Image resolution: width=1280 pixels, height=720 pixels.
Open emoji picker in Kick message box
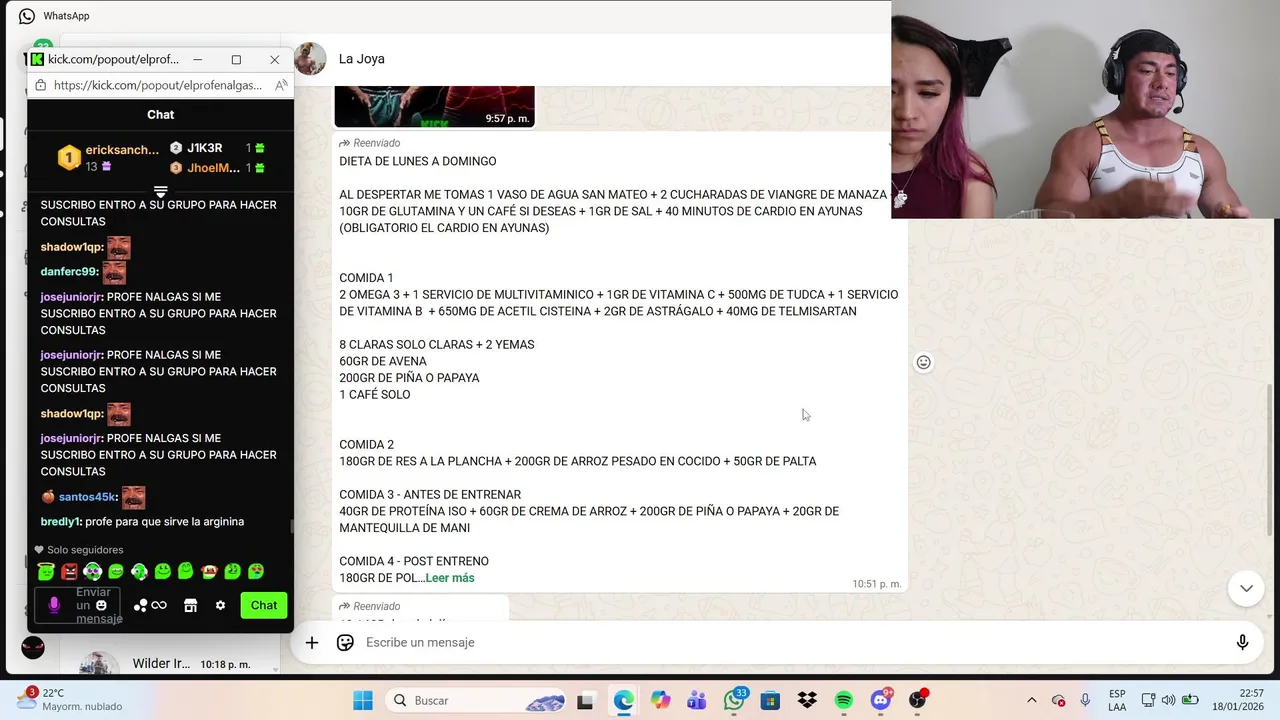(101, 605)
